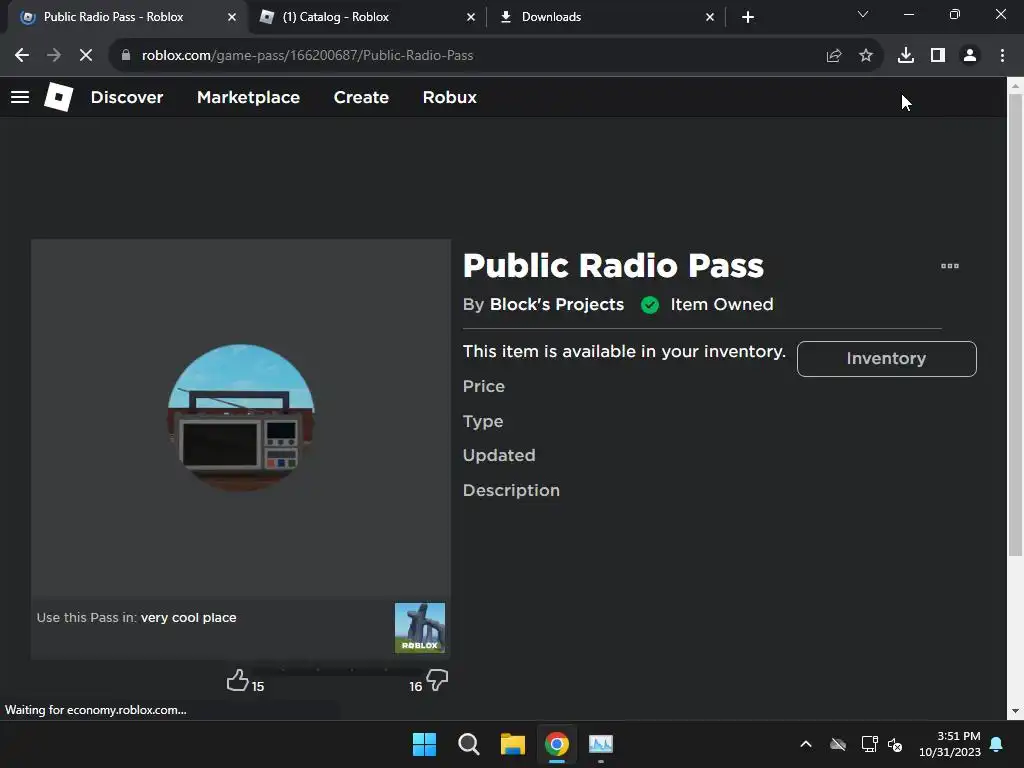This screenshot has height=768, width=1024.
Task: Like the pass with thumbs up
Action: pyautogui.click(x=237, y=680)
